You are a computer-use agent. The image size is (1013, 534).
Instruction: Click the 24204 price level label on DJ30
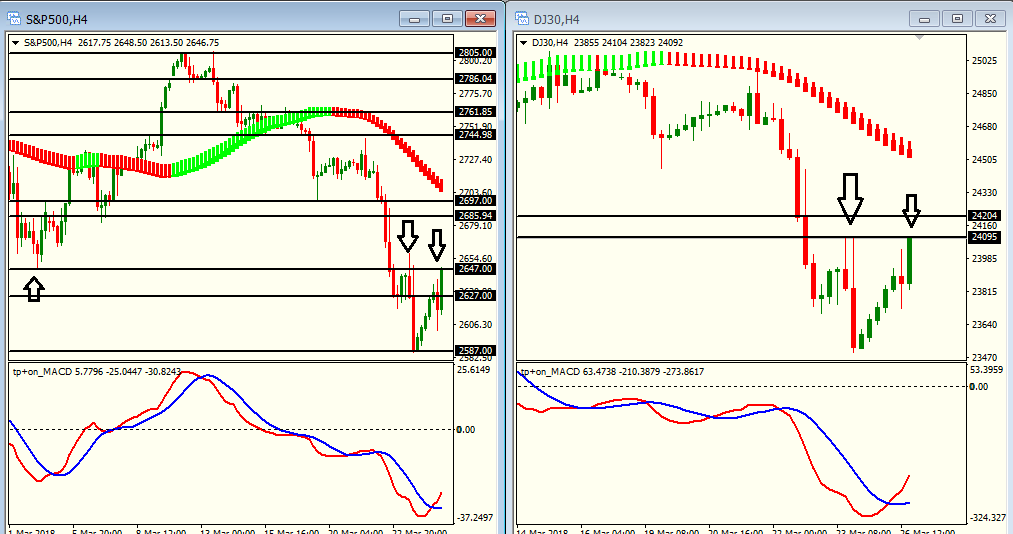coord(985,216)
